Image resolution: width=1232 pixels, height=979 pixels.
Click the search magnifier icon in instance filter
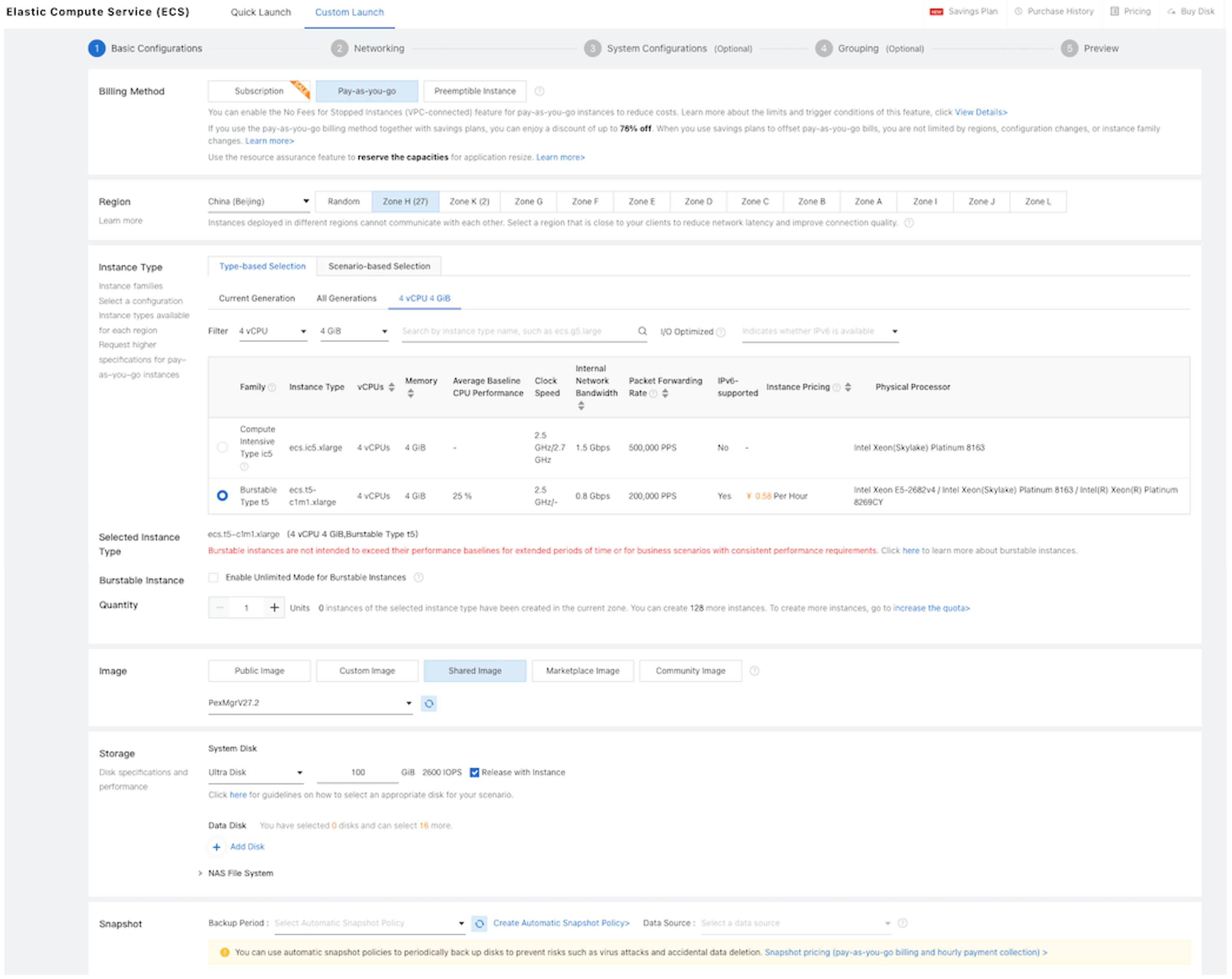click(642, 331)
